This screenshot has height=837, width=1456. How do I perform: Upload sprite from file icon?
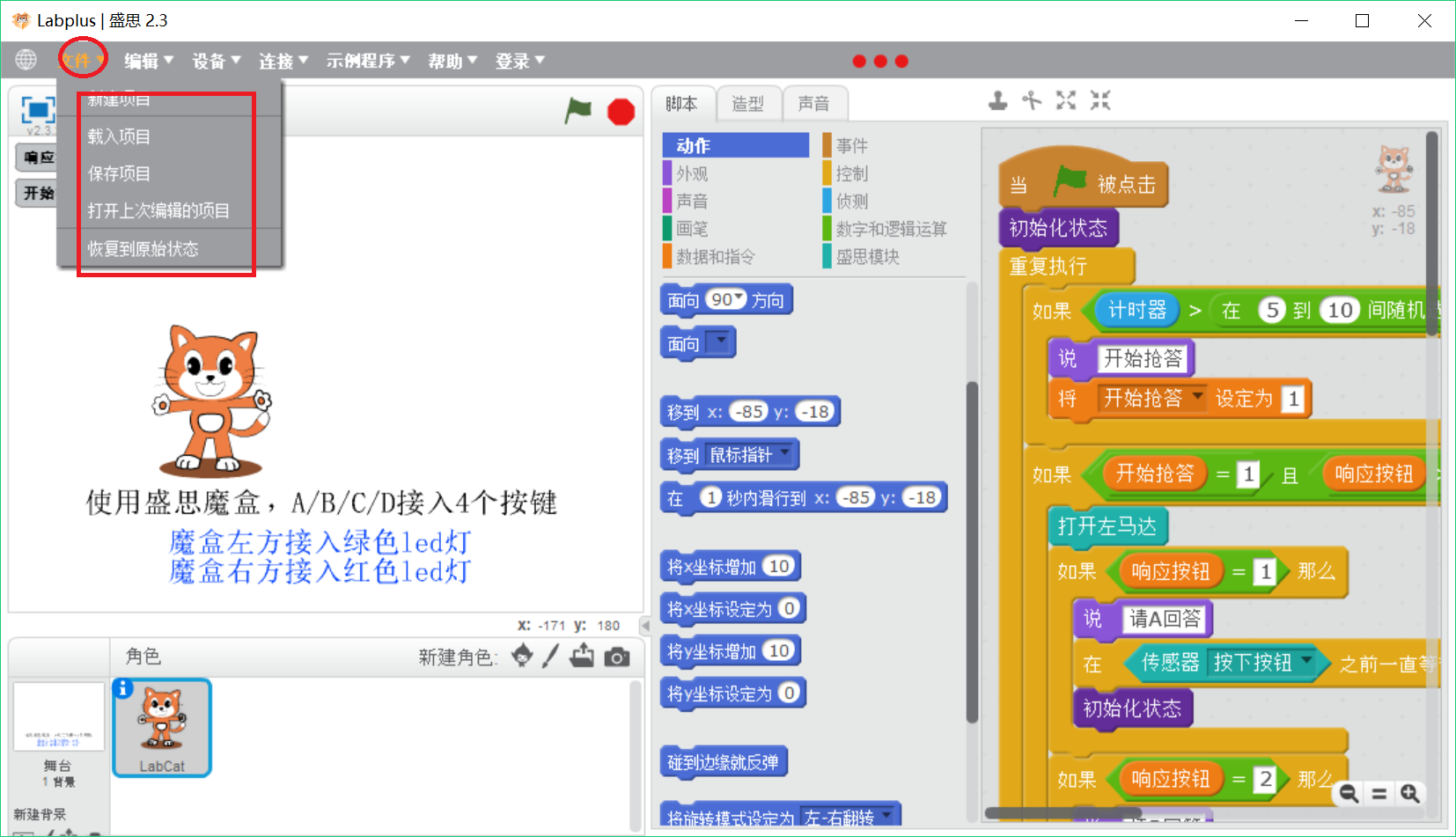click(582, 656)
